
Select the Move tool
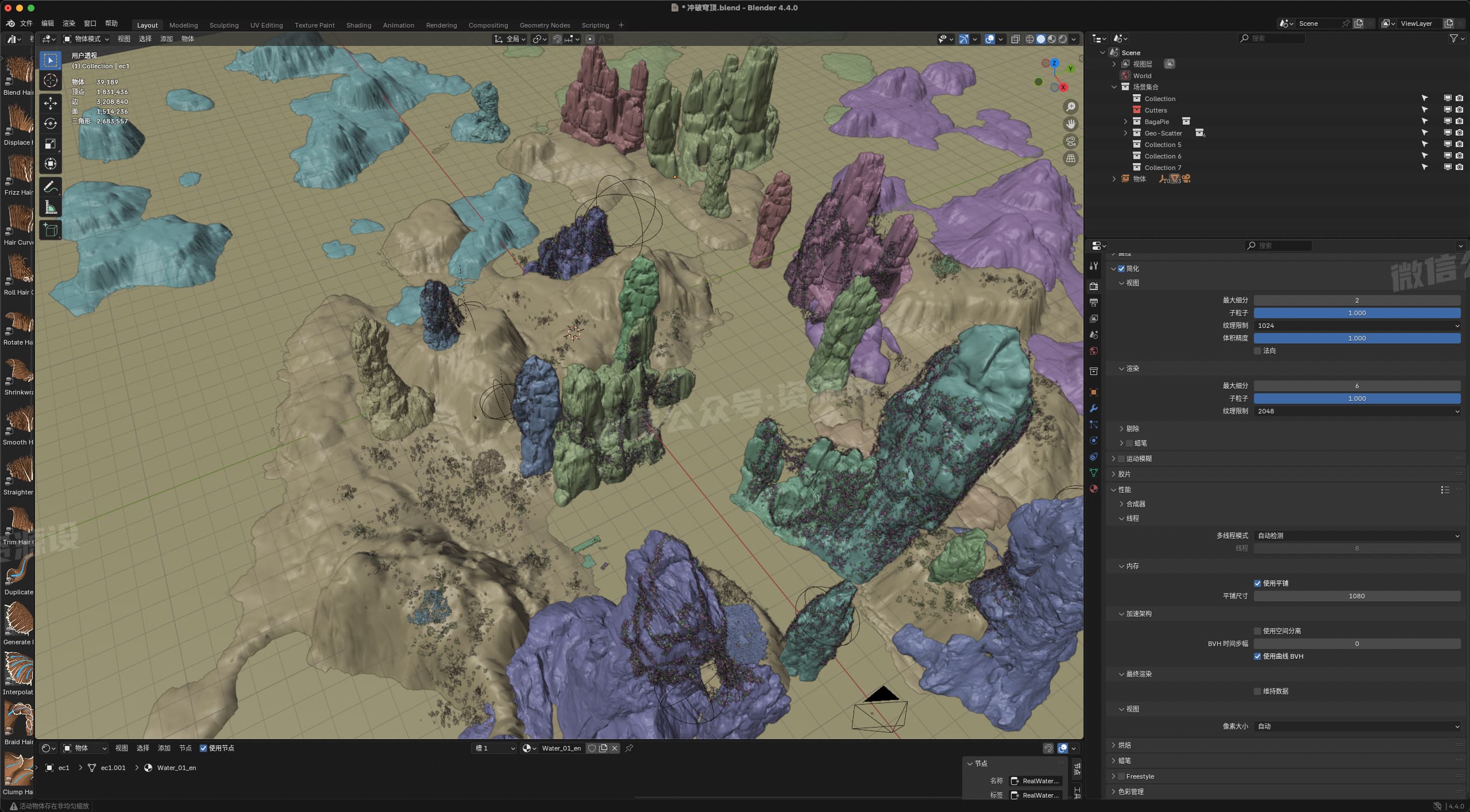coord(51,103)
